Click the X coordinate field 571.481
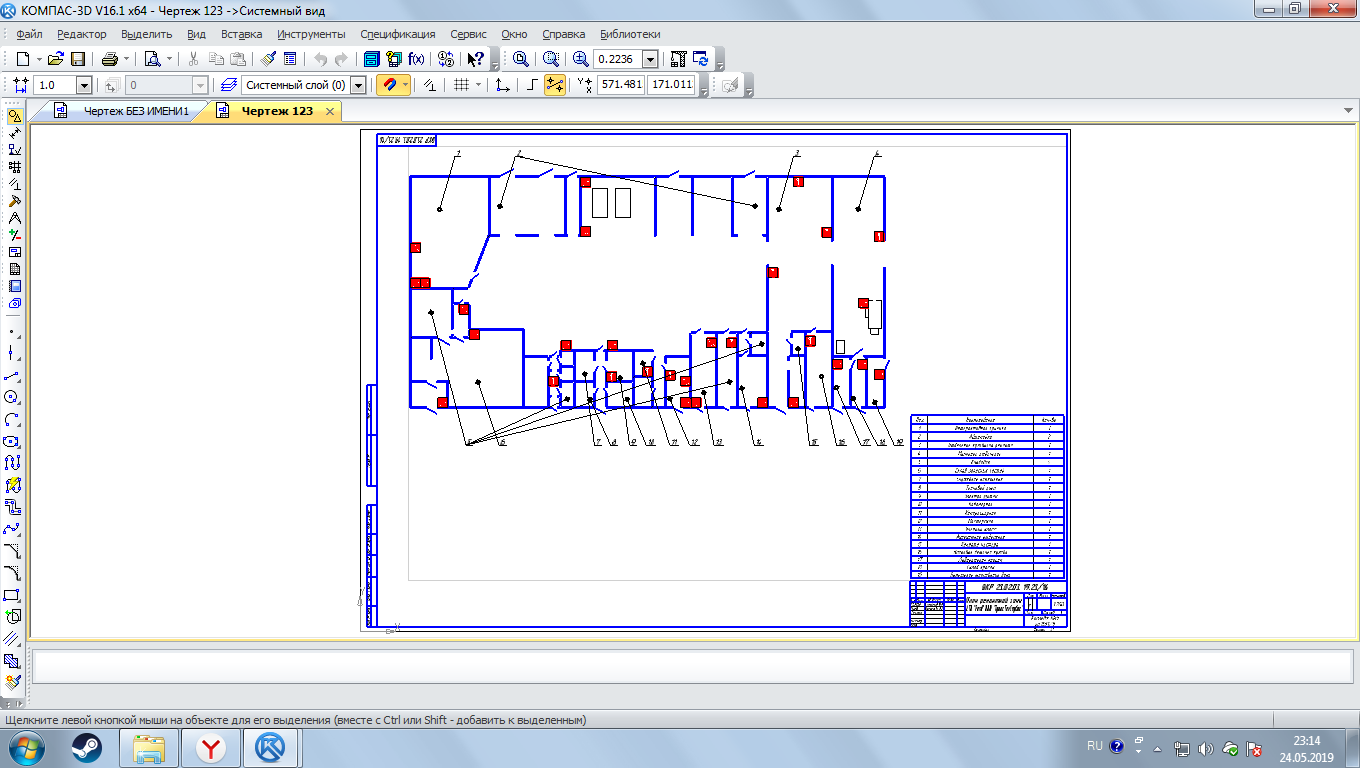This screenshot has height=768, width=1360. click(621, 86)
